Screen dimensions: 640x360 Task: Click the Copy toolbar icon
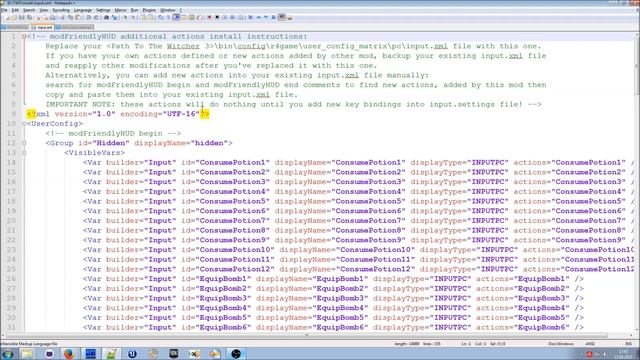click(70, 18)
